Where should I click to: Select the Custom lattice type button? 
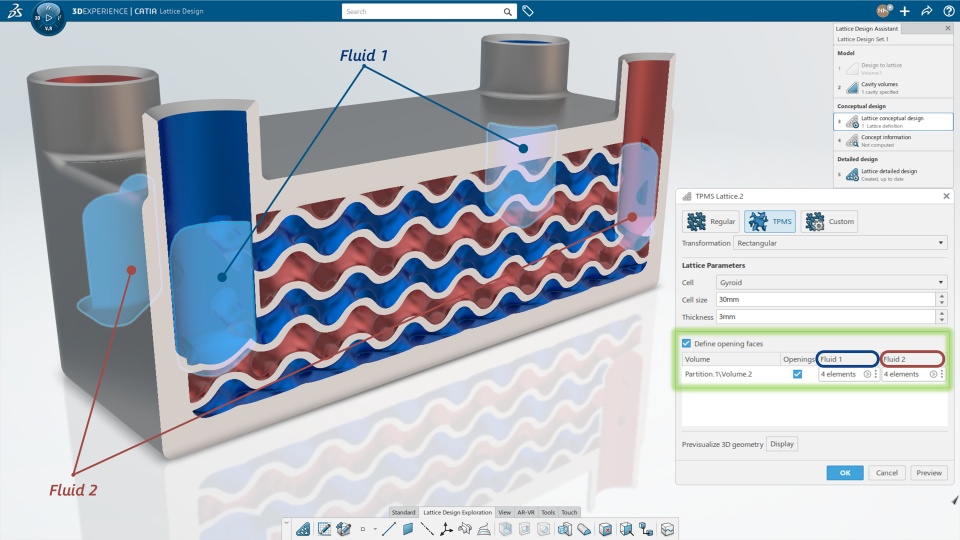click(830, 221)
